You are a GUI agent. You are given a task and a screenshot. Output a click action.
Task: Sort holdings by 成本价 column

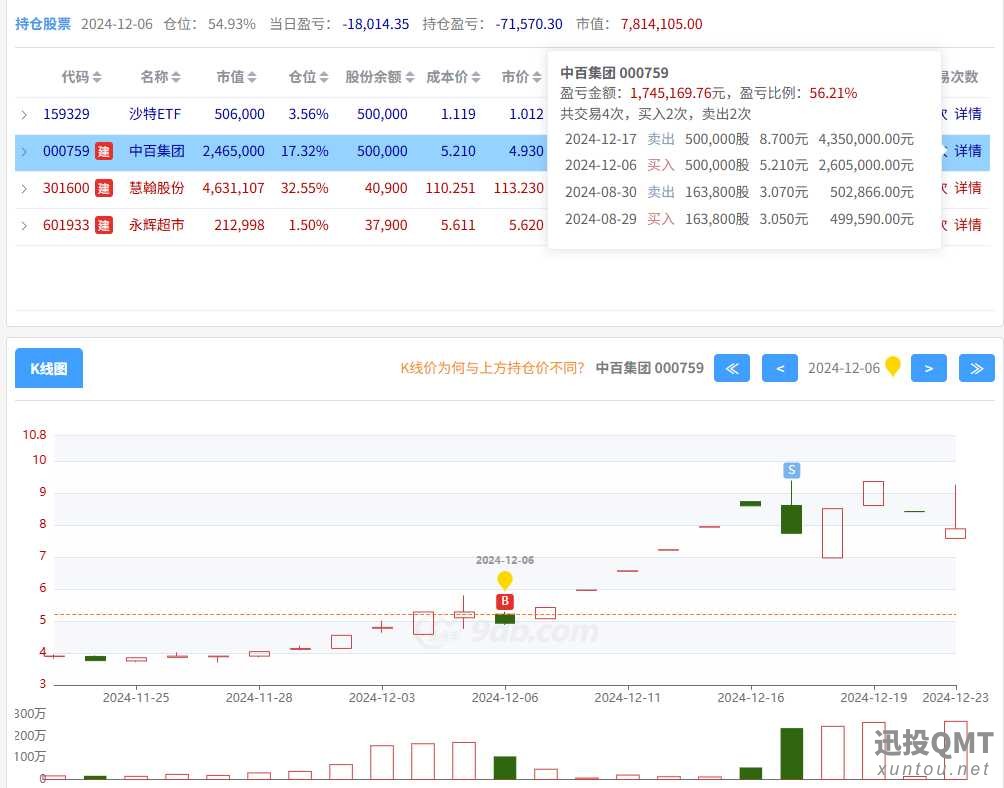pyautogui.click(x=453, y=77)
